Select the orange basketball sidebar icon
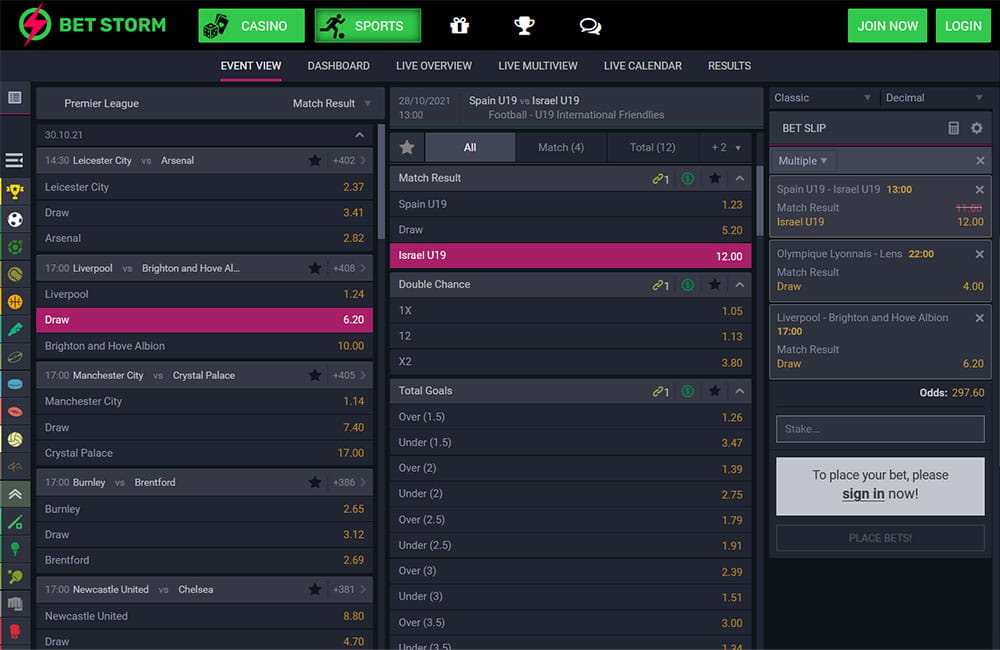Image resolution: width=1000 pixels, height=650 pixels. coord(15,302)
